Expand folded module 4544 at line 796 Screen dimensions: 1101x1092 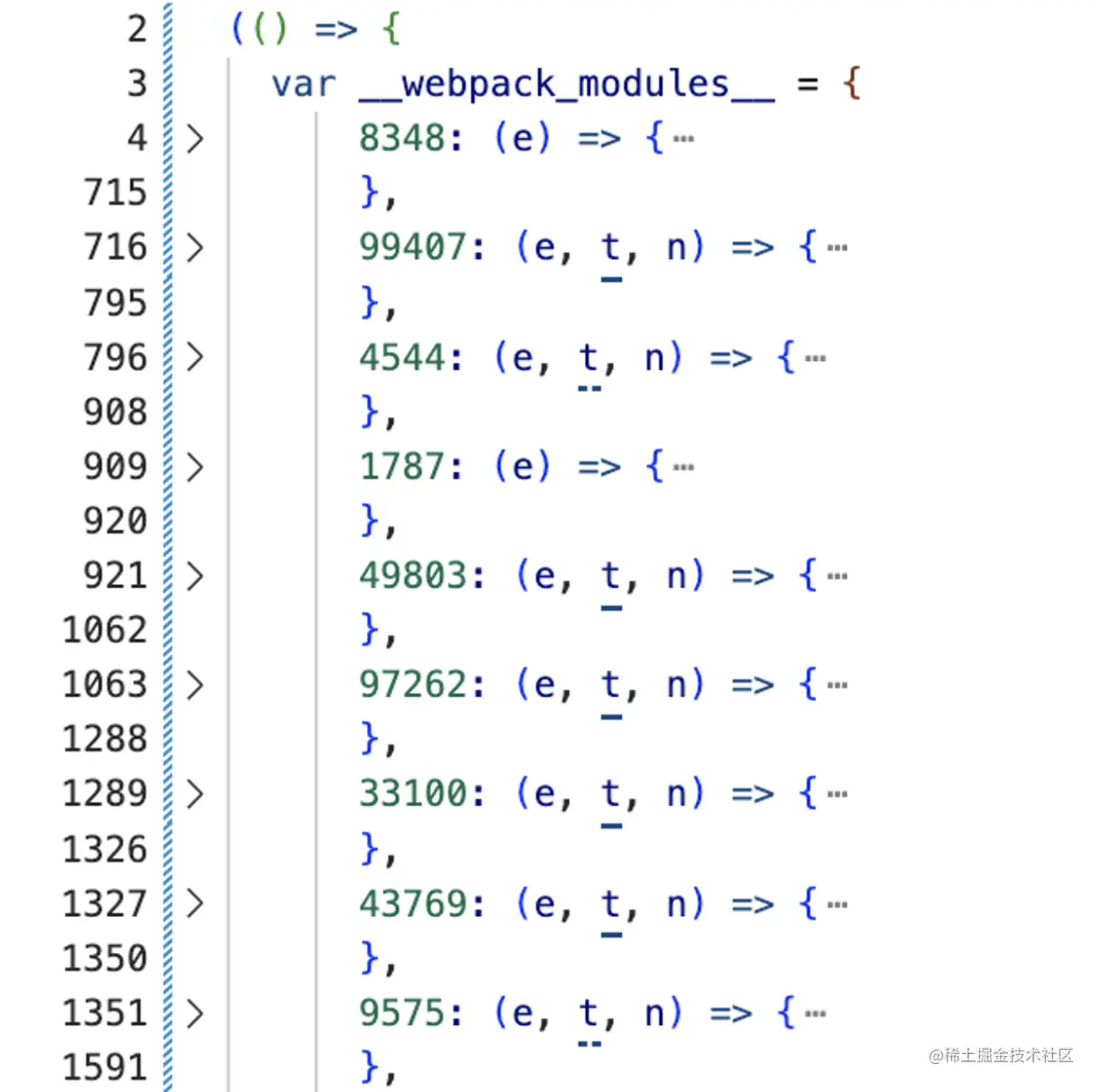coord(194,357)
